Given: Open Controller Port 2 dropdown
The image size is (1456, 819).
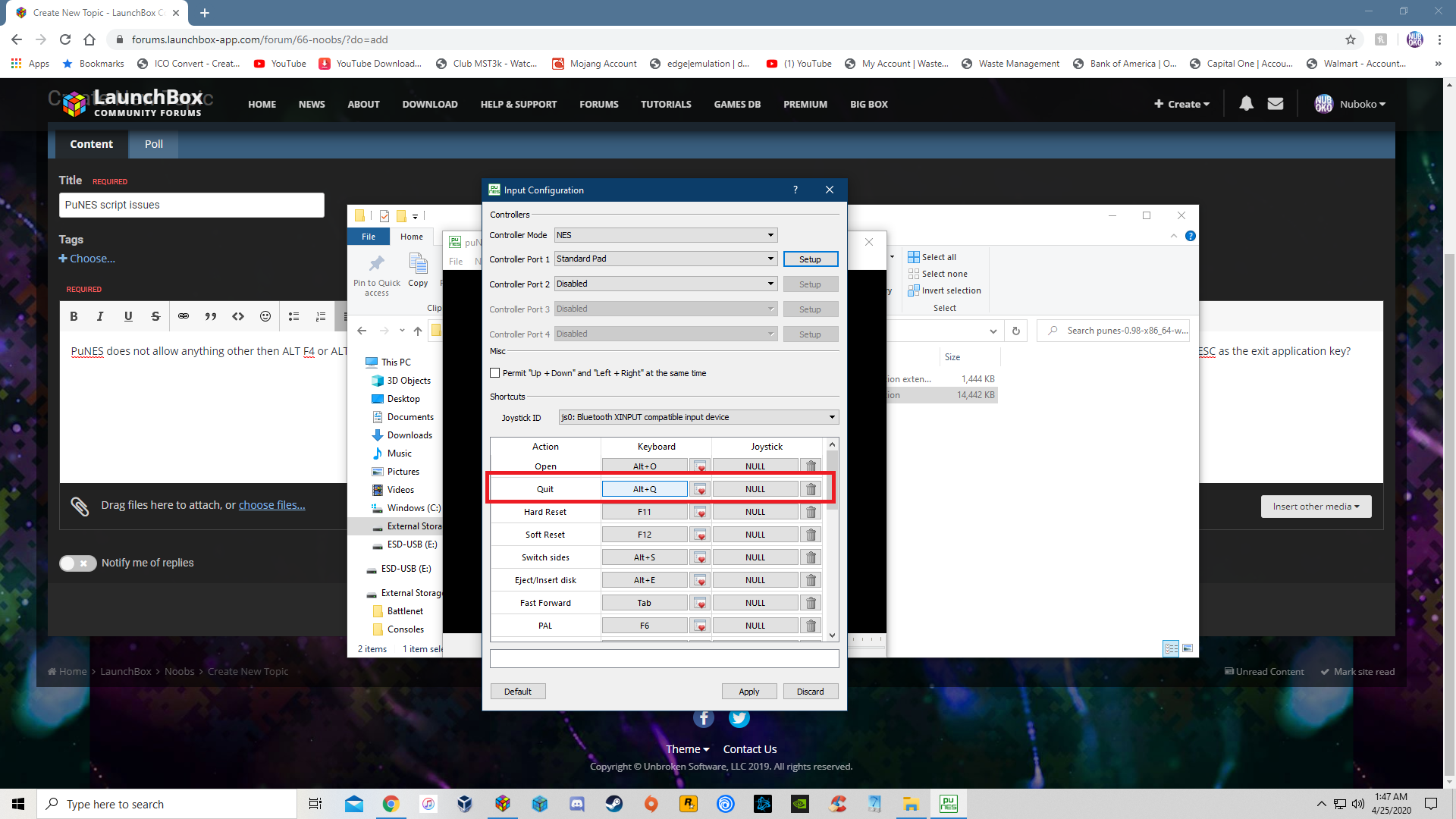Looking at the screenshot, I should (666, 284).
